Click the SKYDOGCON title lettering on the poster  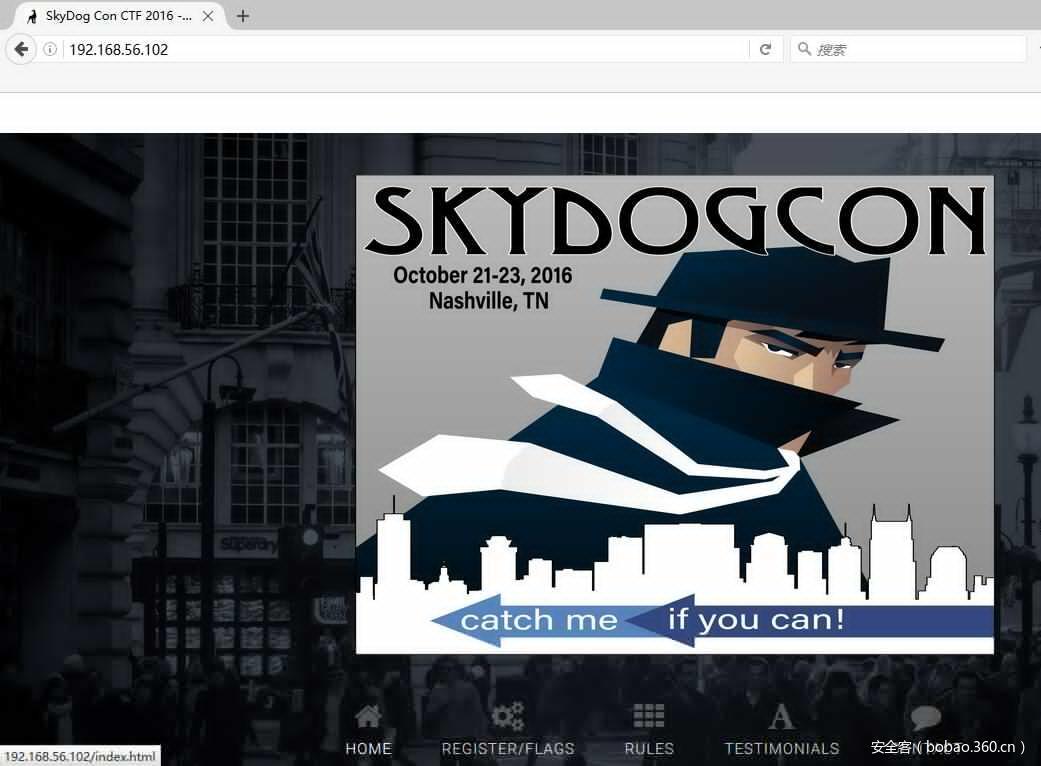tap(675, 220)
